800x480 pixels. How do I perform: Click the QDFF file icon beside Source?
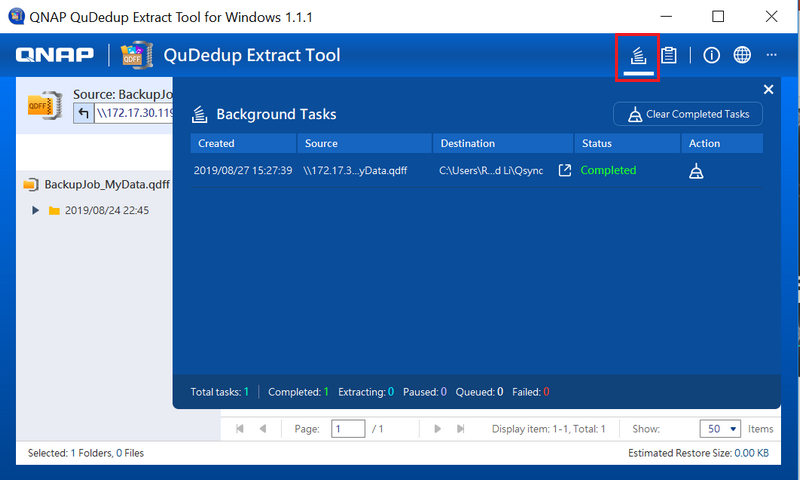tap(45, 106)
